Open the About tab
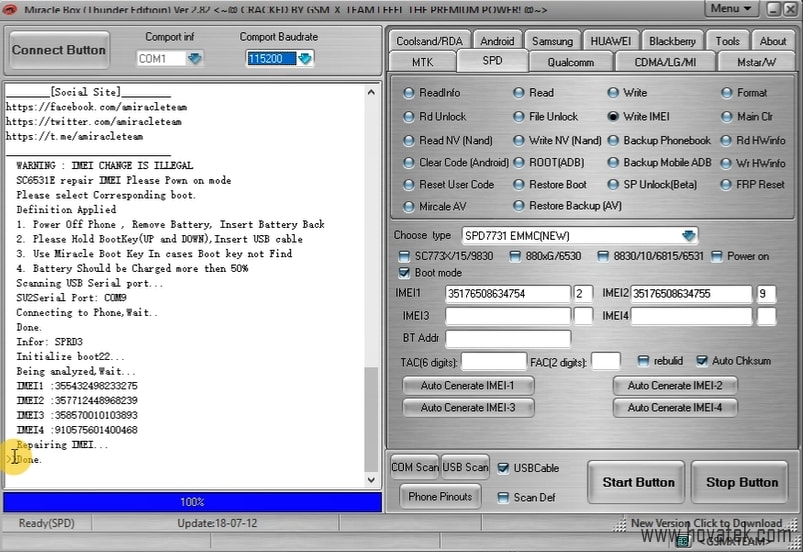803x552 pixels. (x=772, y=41)
